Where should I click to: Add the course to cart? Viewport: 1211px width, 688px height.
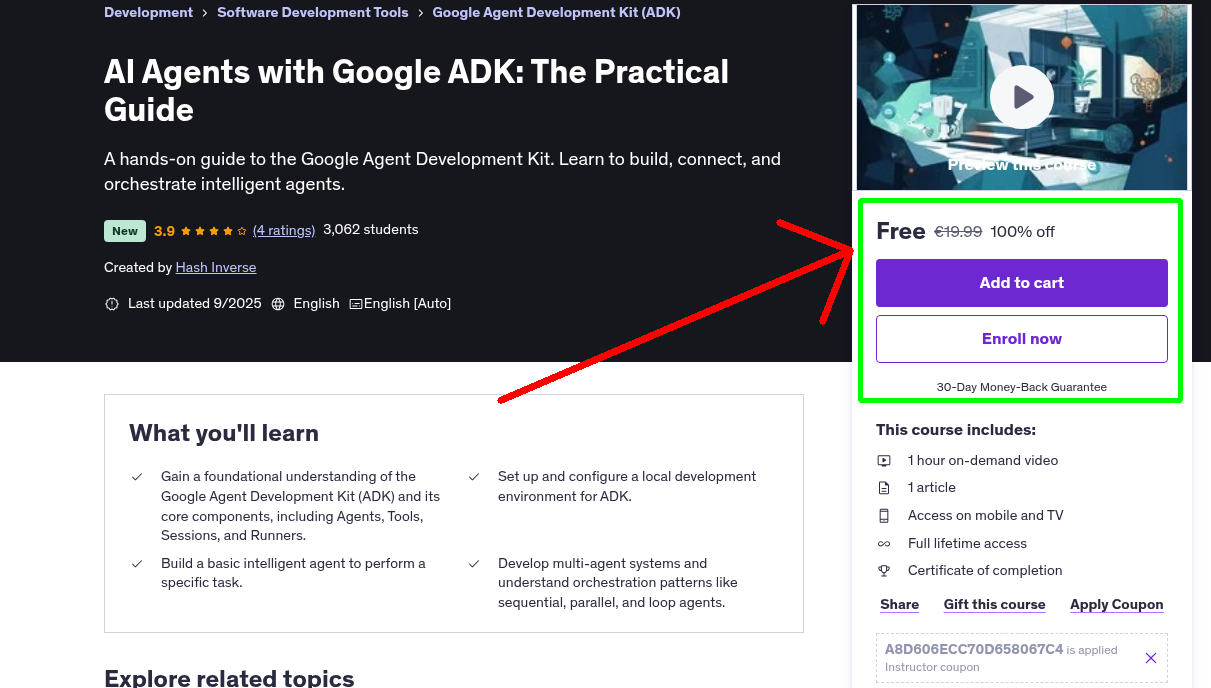(x=1021, y=283)
